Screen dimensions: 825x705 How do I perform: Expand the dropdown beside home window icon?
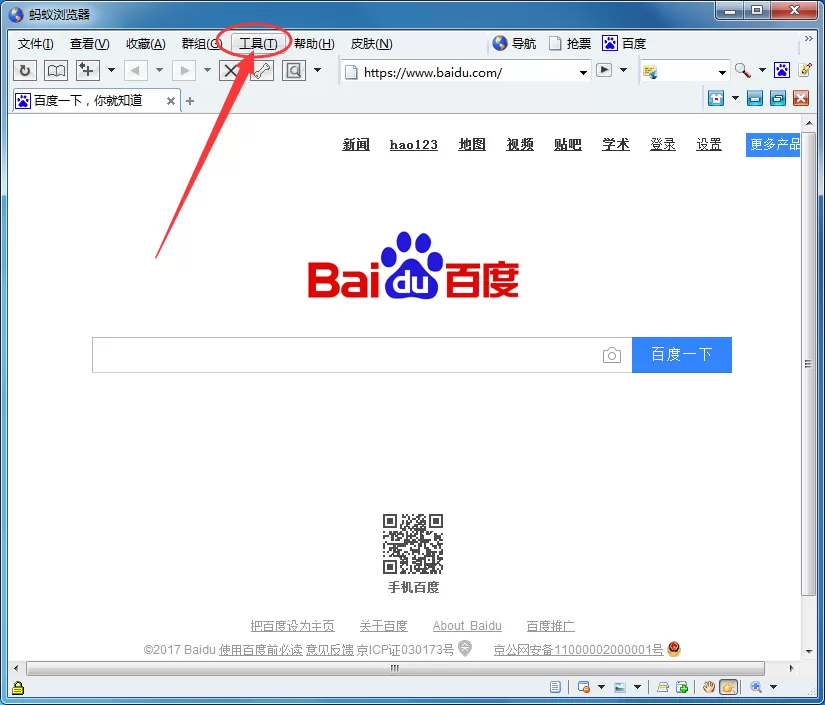[x=736, y=98]
